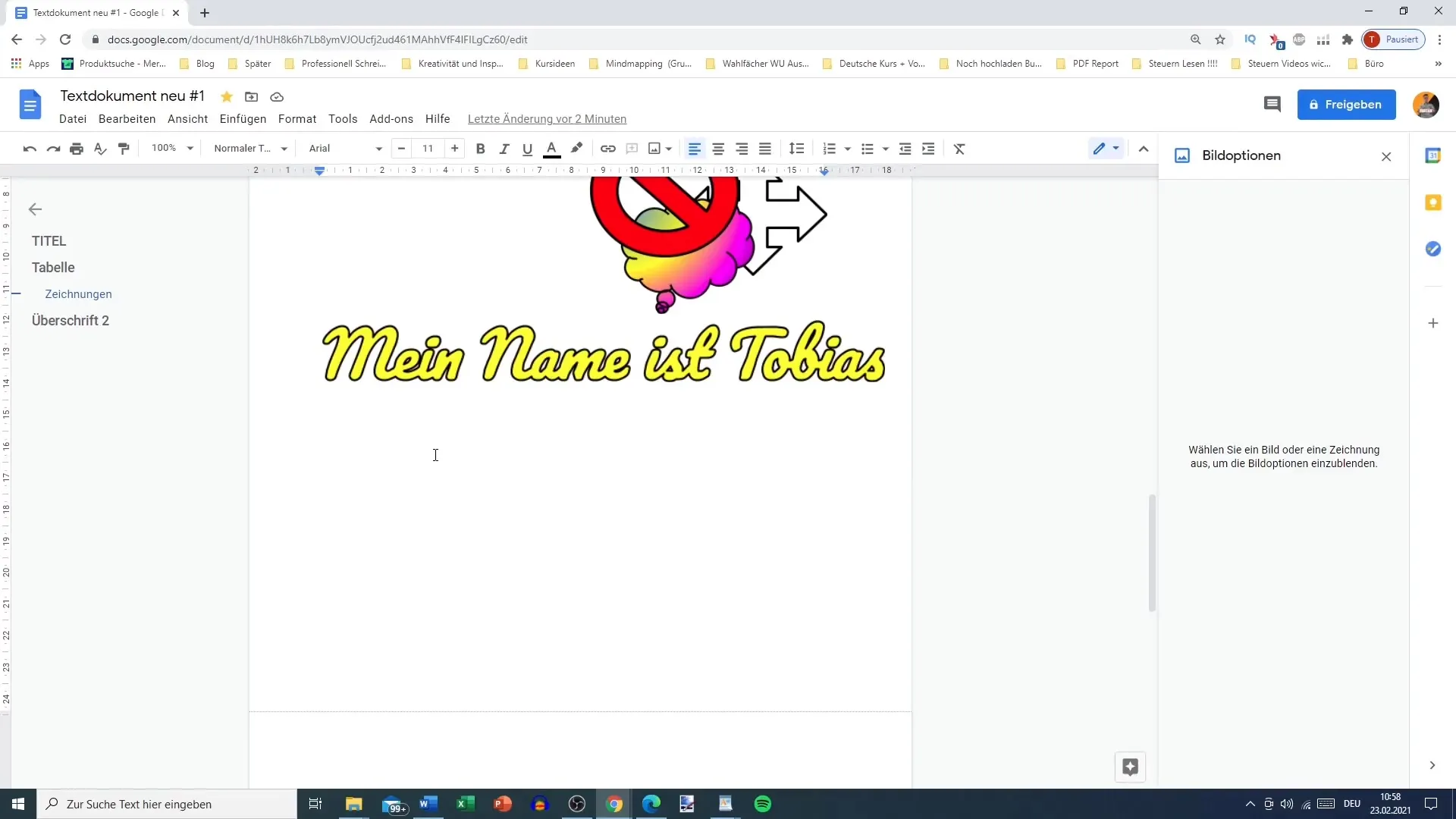Image resolution: width=1456 pixels, height=819 pixels.
Task: Run the spell check tool icon
Action: 100,149
